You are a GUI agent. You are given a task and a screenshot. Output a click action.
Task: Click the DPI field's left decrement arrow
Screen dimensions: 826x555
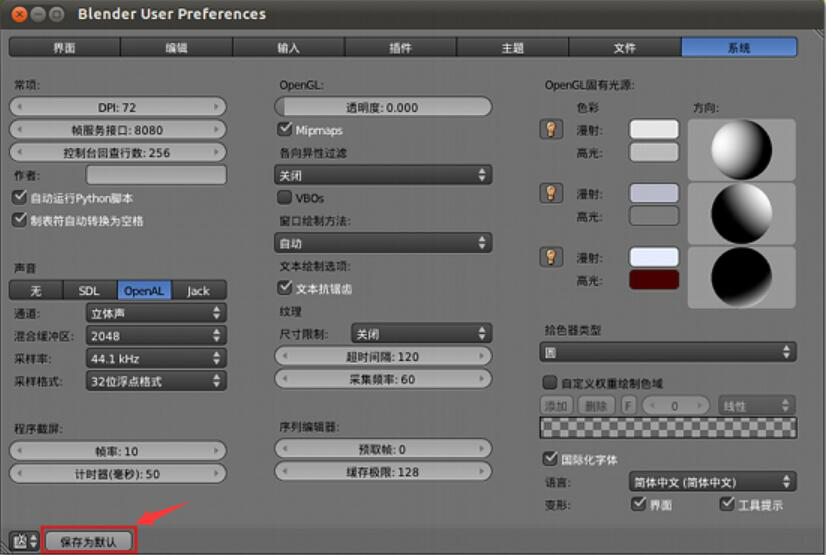(19, 107)
